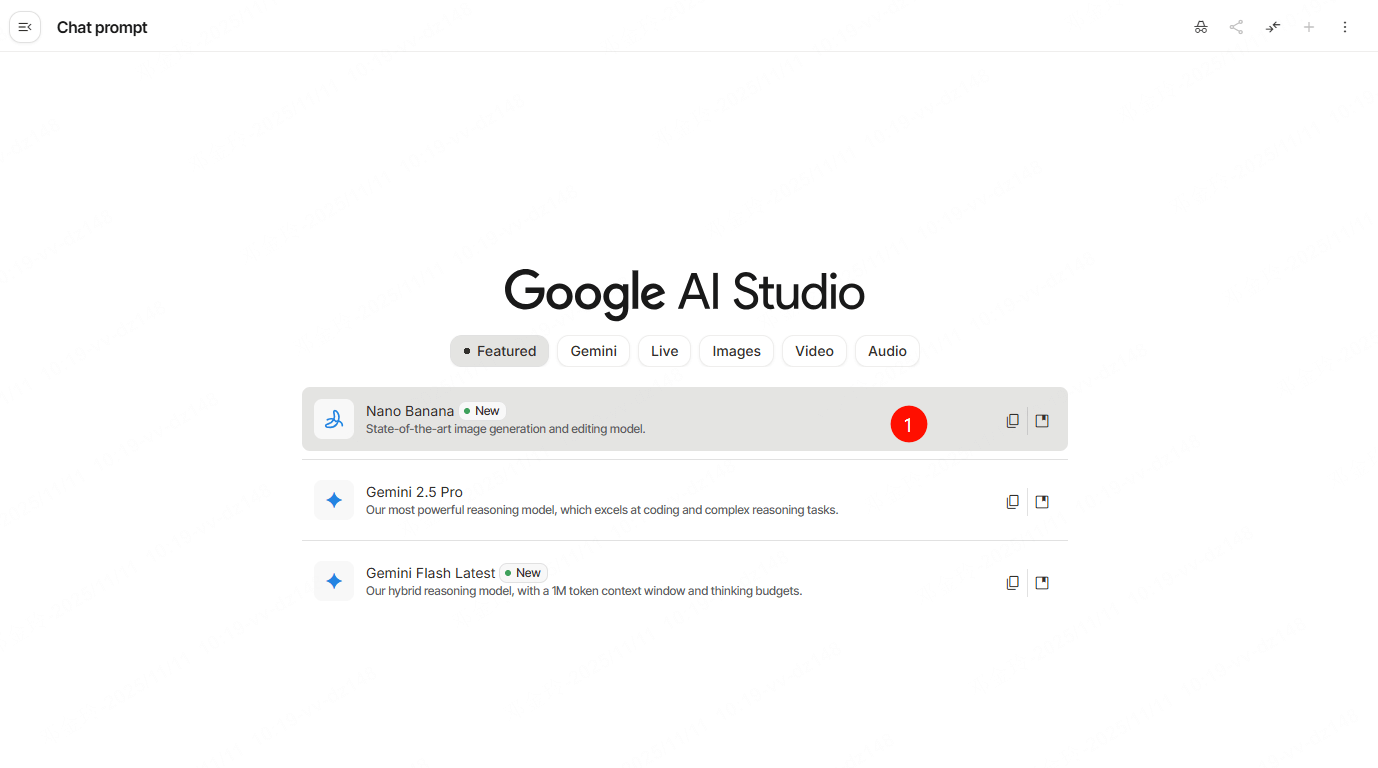Image resolution: width=1378 pixels, height=768 pixels.
Task: Click the compare mode arrows icon
Action: point(1273,27)
